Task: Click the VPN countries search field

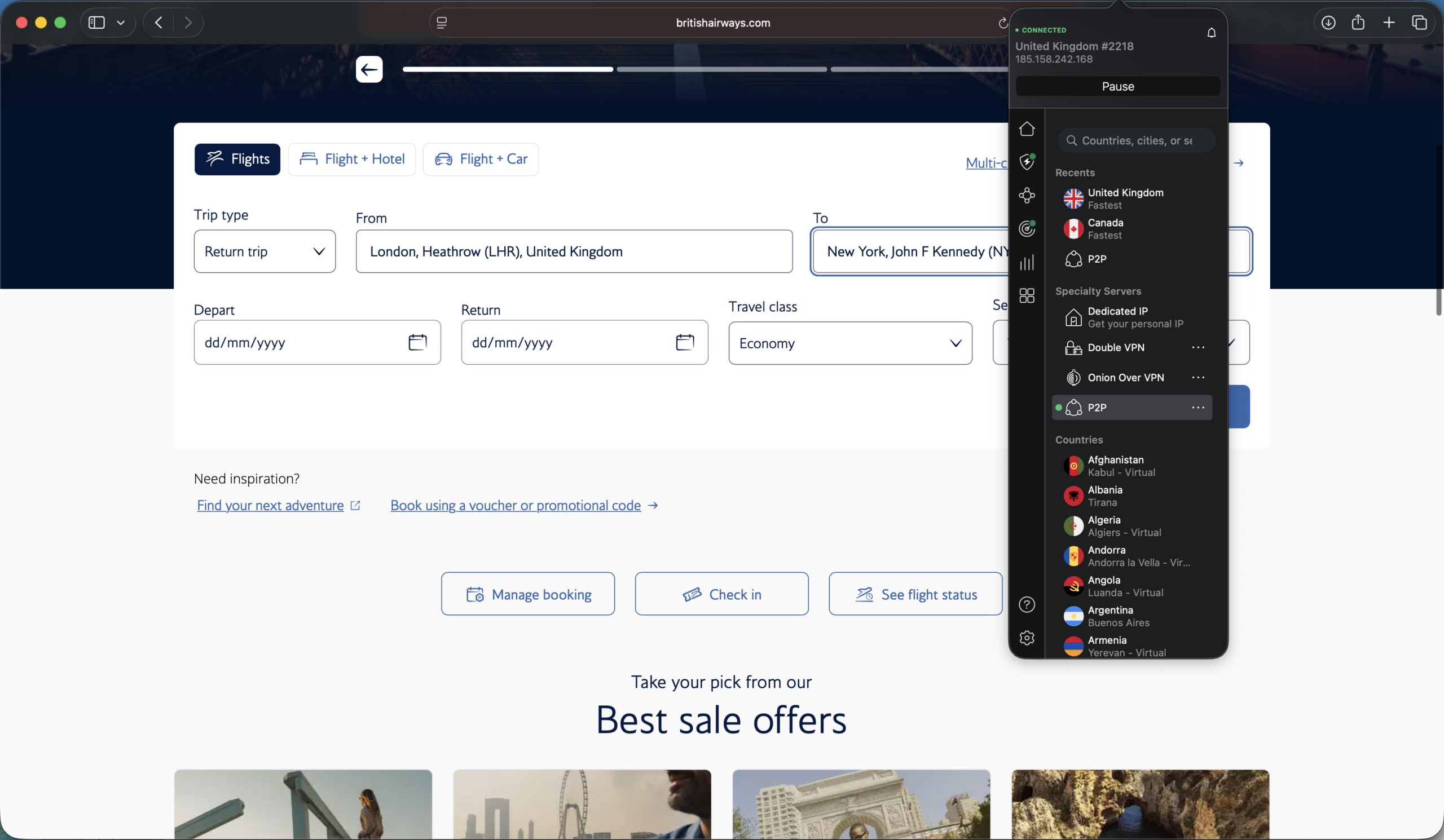Action: pyautogui.click(x=1136, y=141)
